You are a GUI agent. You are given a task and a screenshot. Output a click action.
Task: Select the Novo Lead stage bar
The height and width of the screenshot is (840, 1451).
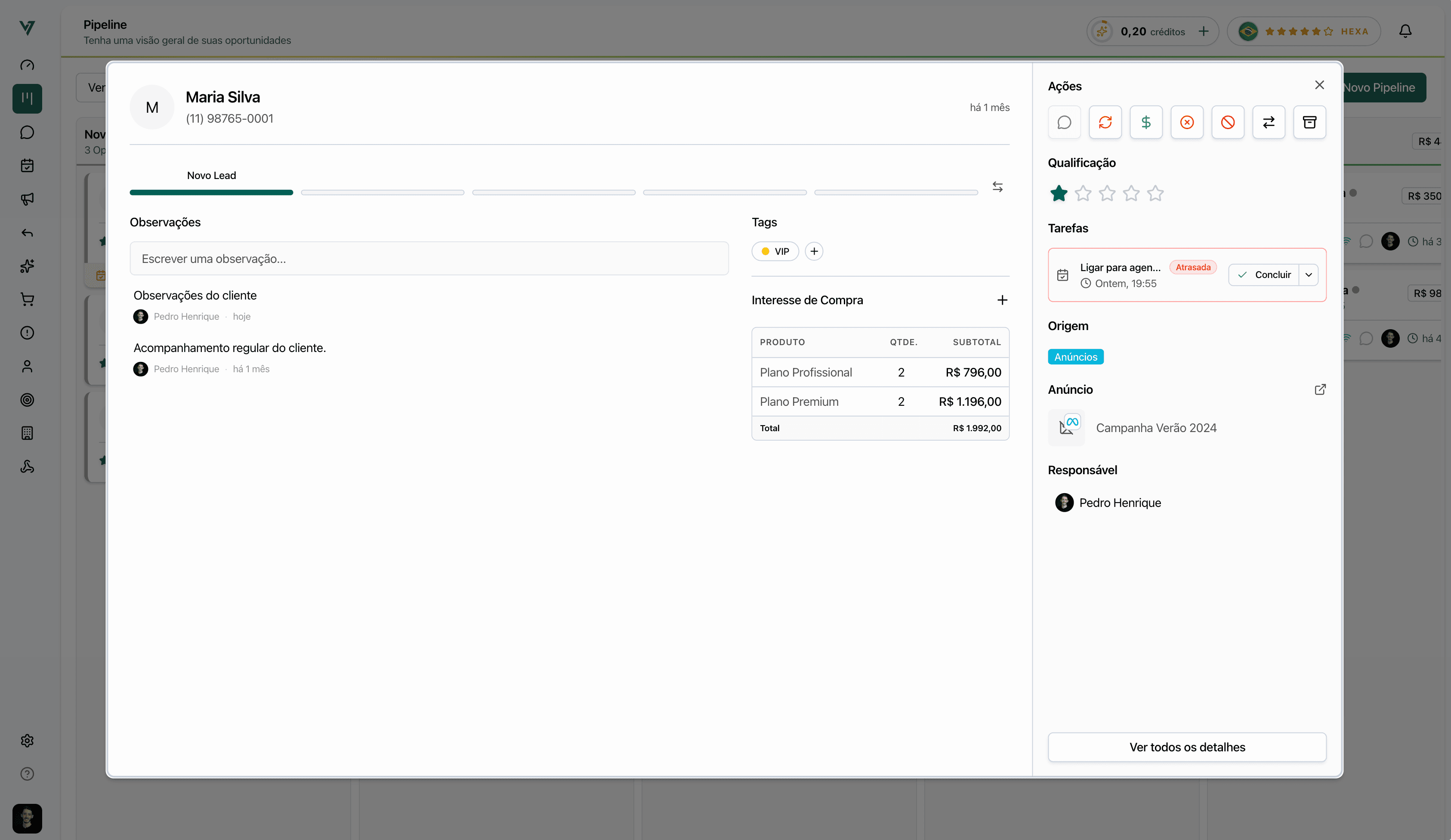coord(211,192)
